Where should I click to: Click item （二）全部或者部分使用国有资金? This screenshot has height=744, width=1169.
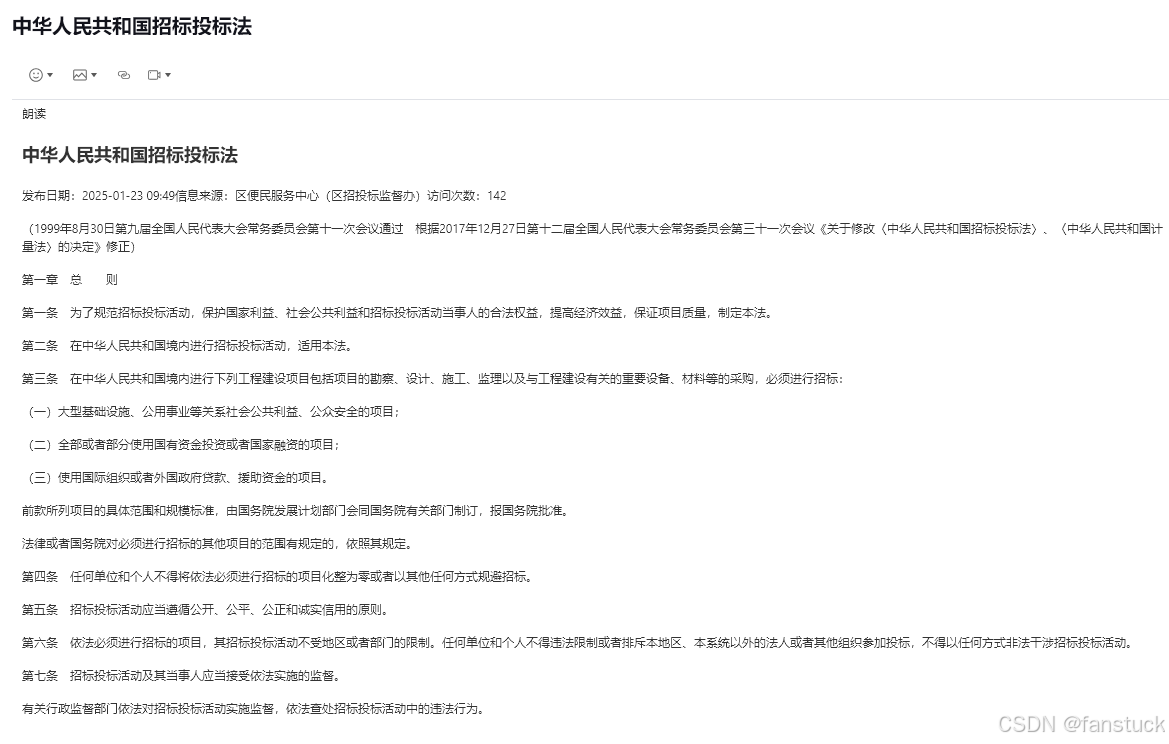pyautogui.click(x=183, y=445)
